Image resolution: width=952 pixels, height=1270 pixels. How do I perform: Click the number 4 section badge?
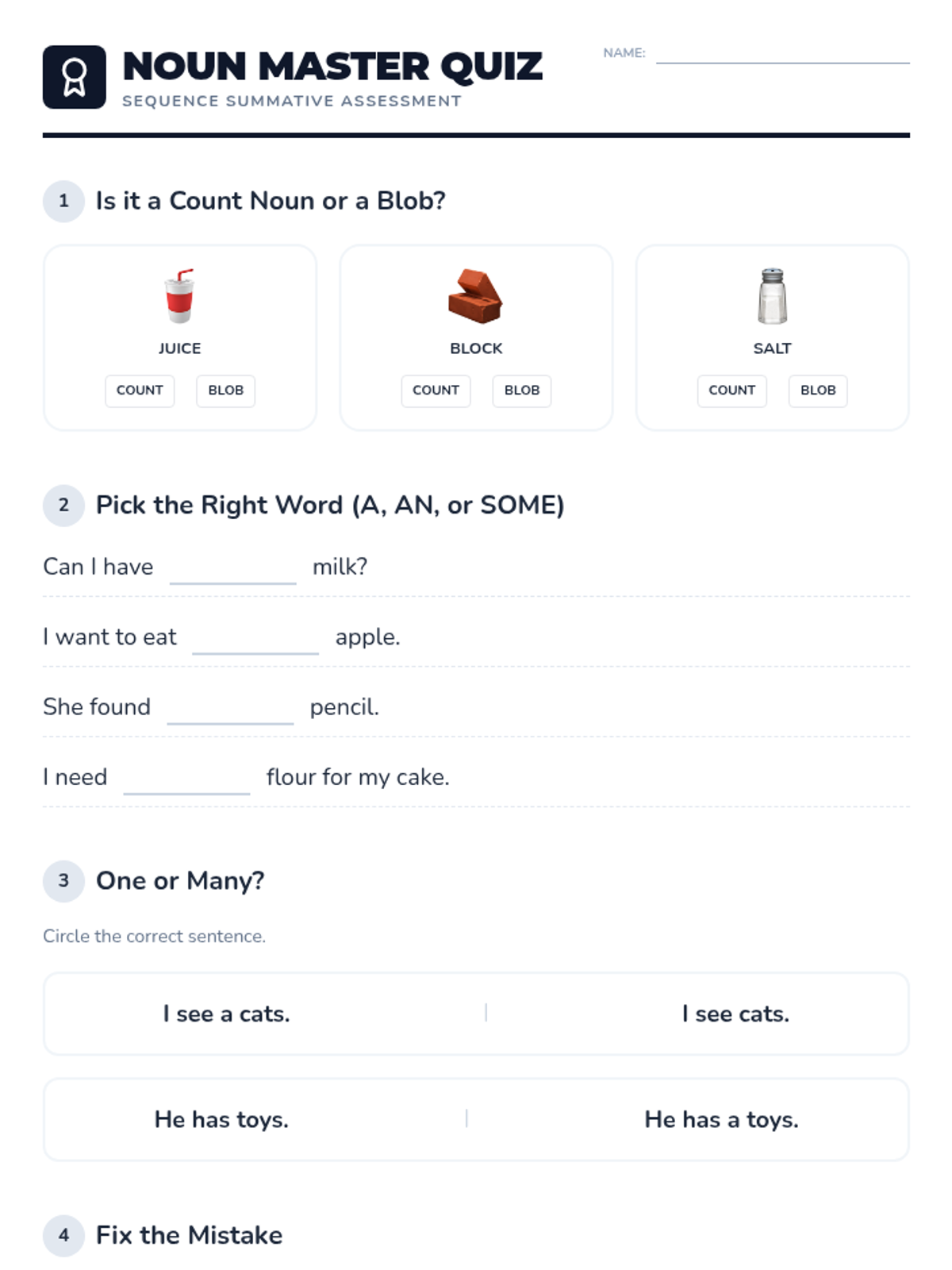point(63,1235)
